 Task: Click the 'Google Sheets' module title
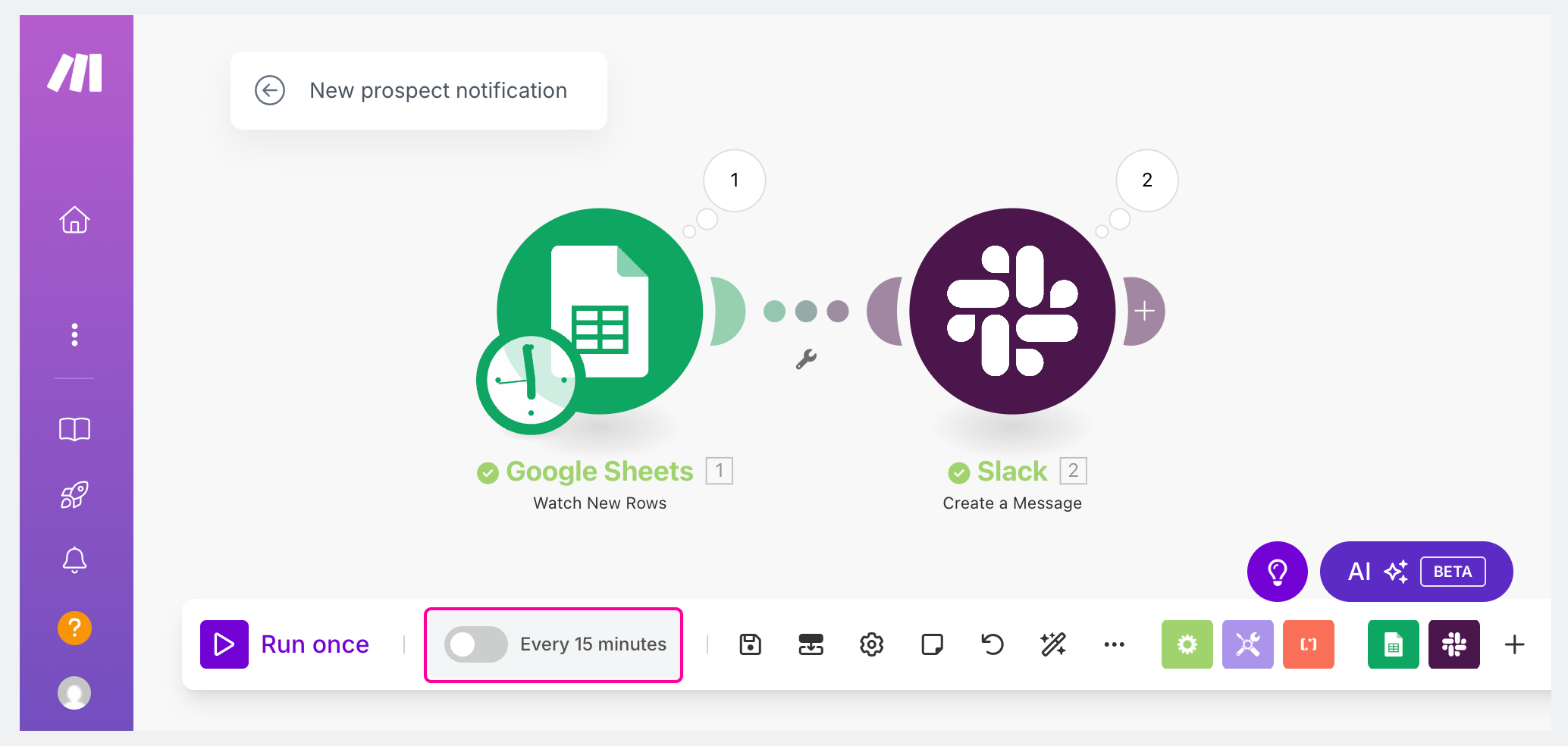(x=600, y=472)
